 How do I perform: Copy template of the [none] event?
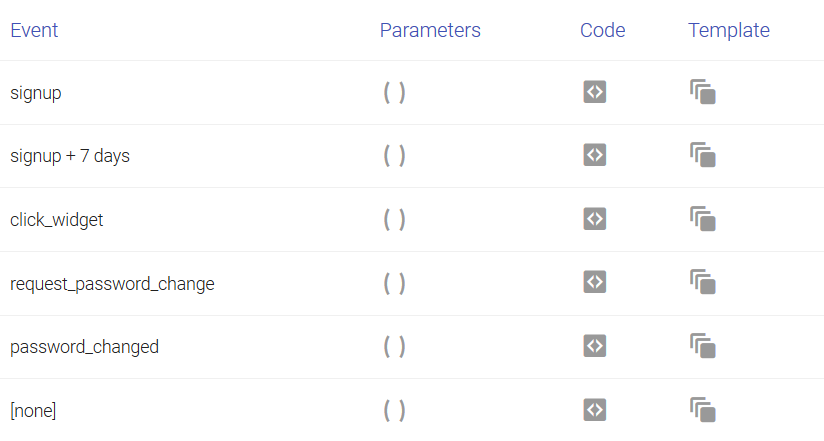click(703, 410)
